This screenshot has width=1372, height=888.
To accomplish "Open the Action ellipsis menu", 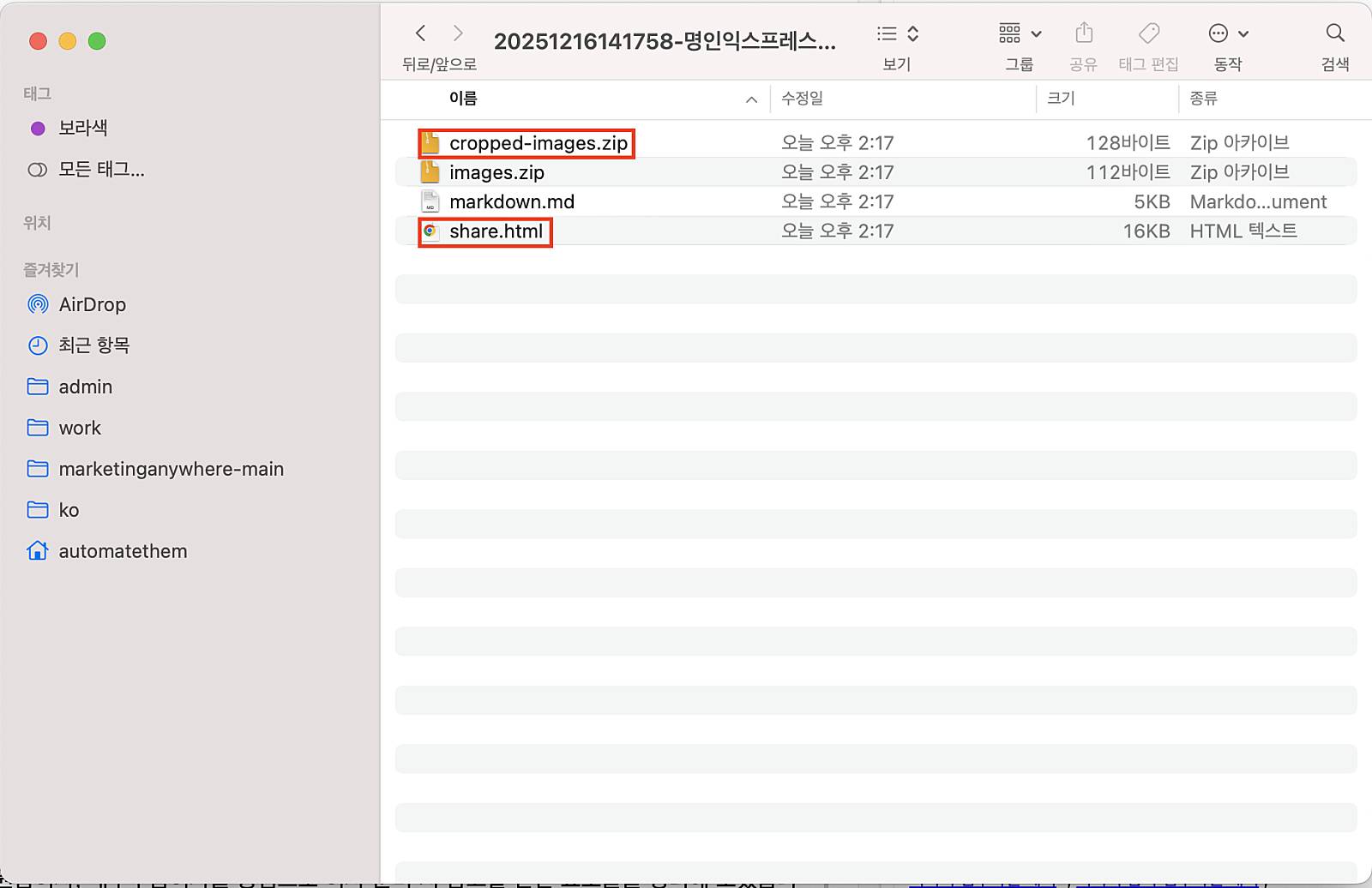I will (1227, 33).
